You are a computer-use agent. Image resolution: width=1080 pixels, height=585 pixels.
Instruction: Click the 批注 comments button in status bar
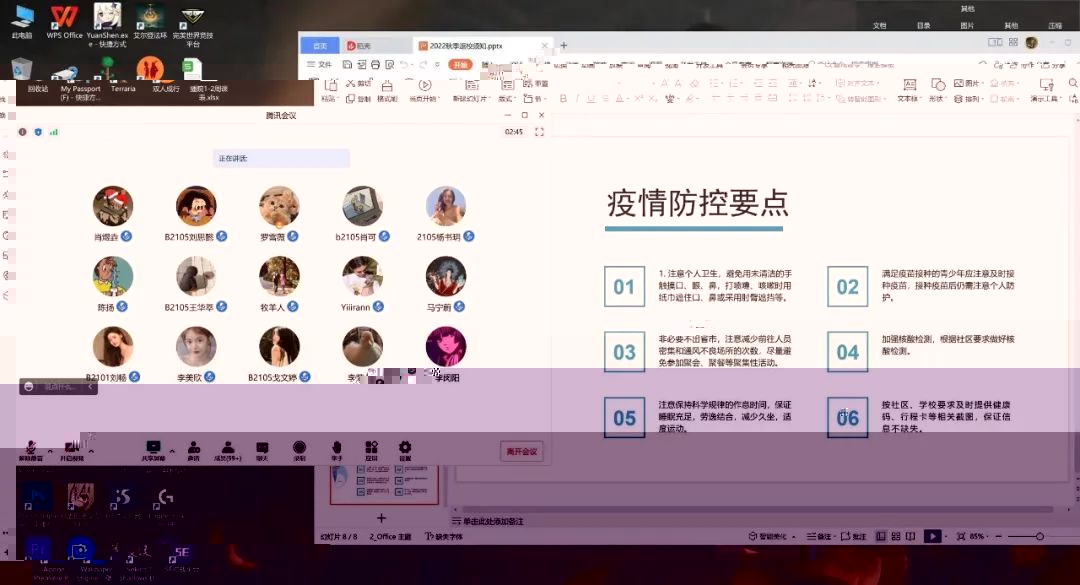(x=853, y=536)
